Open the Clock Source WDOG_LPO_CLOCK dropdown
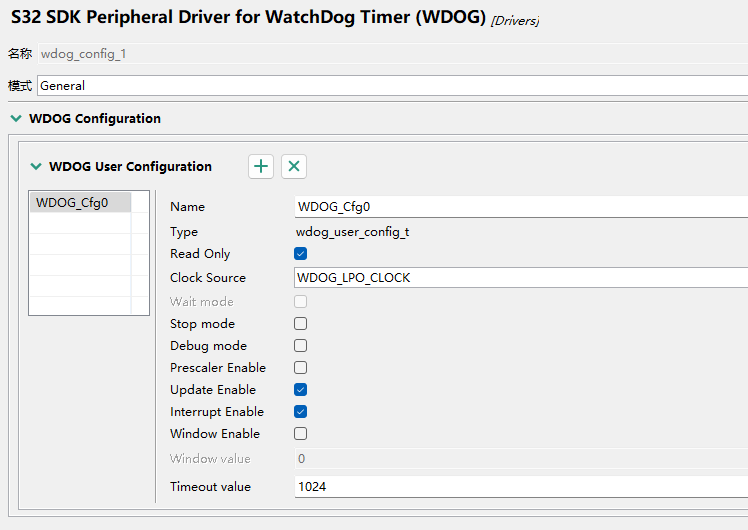The height and width of the screenshot is (530, 748). [520, 278]
